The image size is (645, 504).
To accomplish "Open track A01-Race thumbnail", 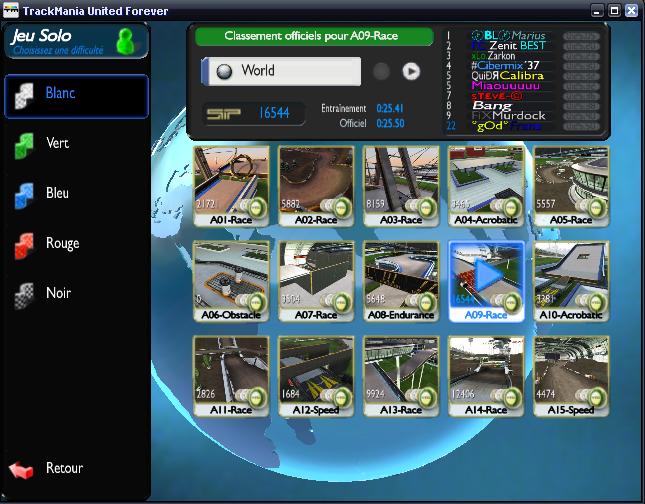I will (x=231, y=178).
